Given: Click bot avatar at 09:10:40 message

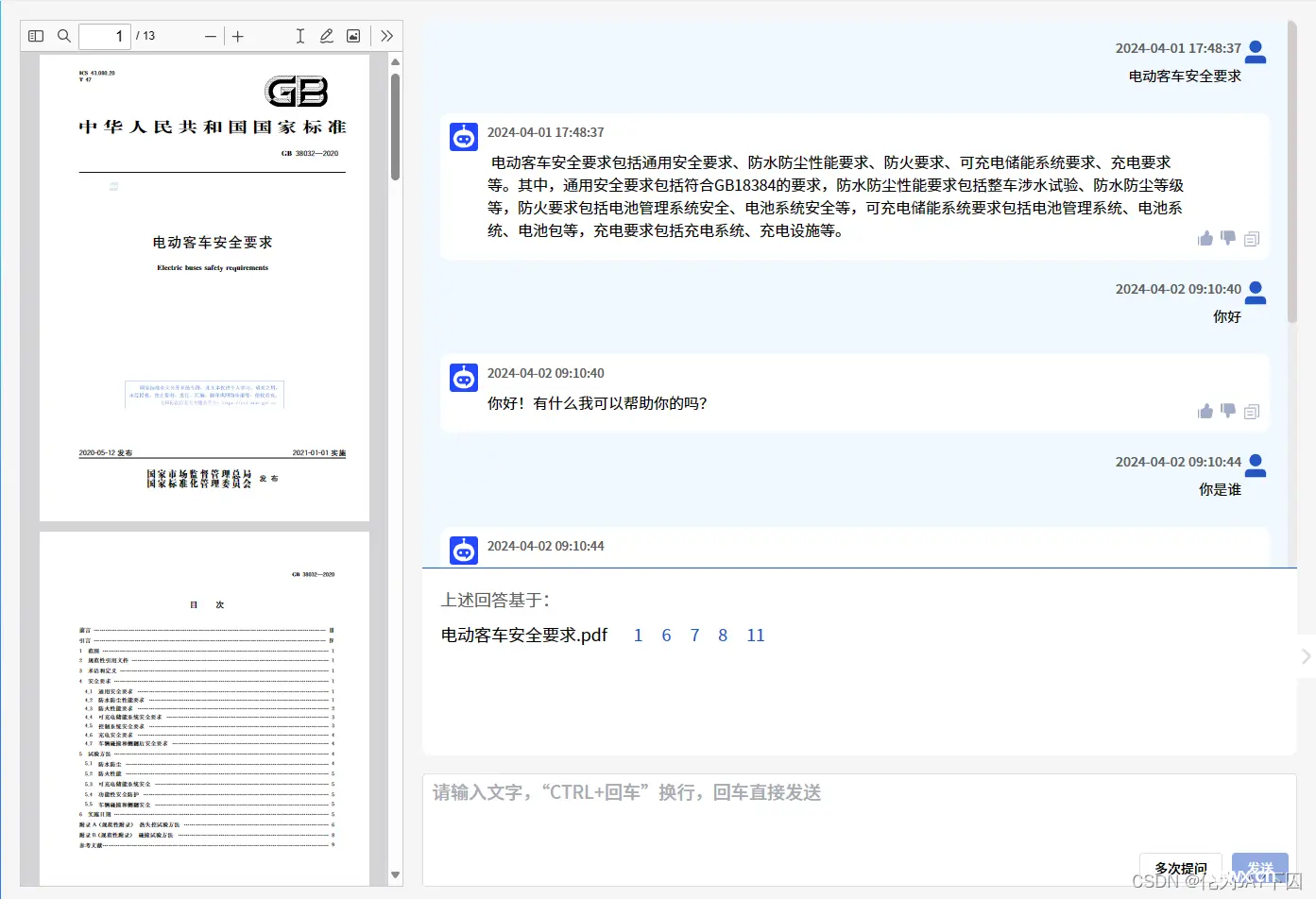Looking at the screenshot, I should (464, 378).
